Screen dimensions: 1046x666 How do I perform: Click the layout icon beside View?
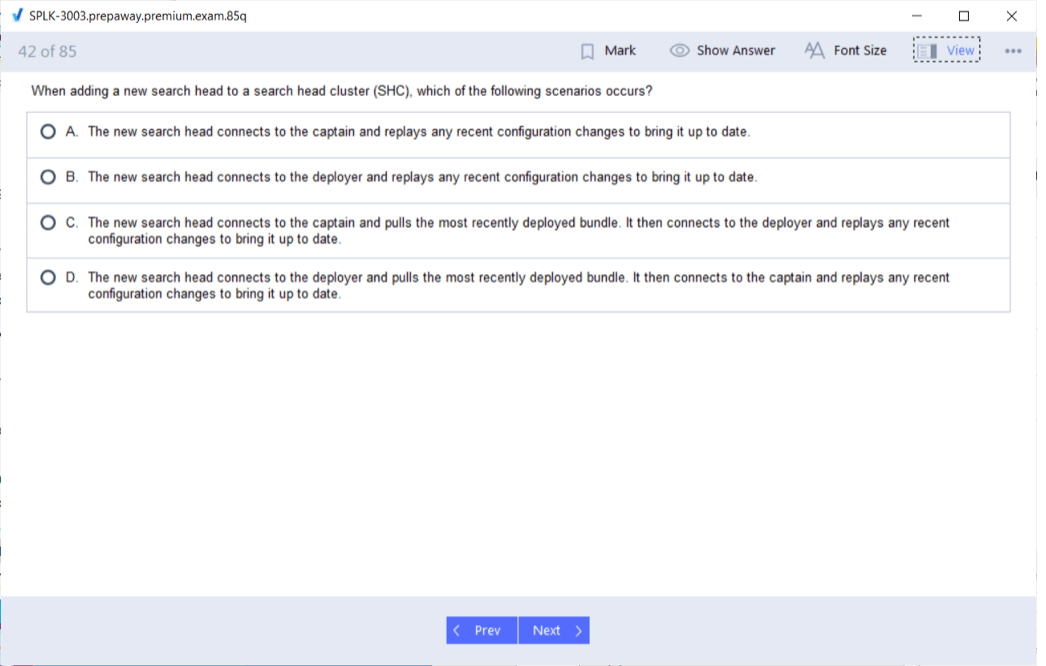pos(928,51)
